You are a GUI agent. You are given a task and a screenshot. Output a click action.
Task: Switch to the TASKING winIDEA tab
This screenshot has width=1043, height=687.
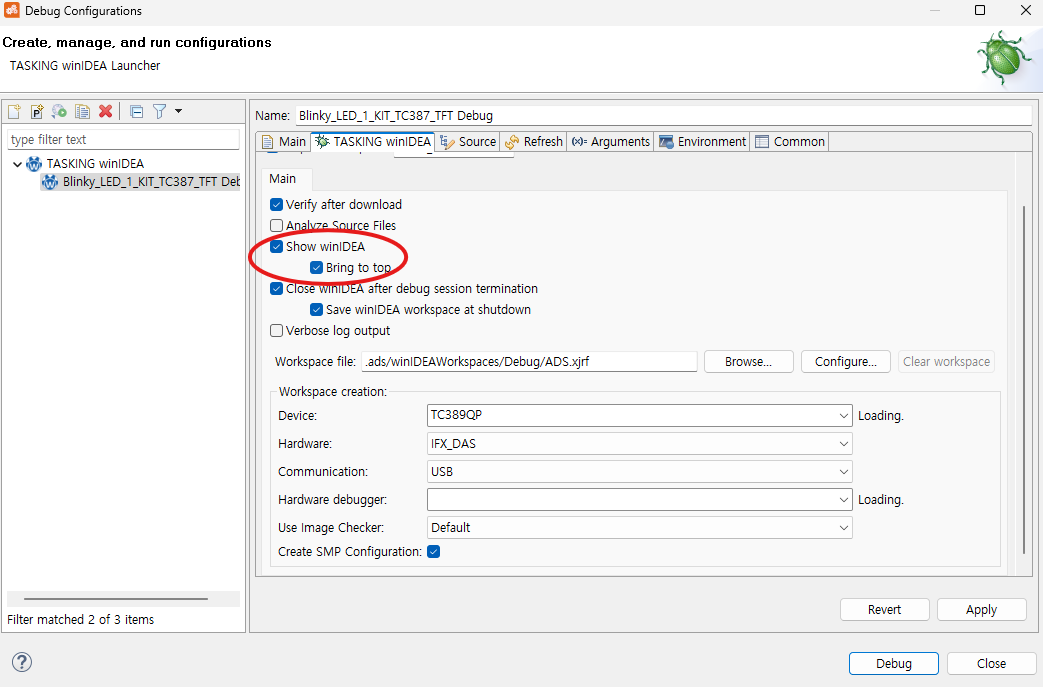point(373,142)
